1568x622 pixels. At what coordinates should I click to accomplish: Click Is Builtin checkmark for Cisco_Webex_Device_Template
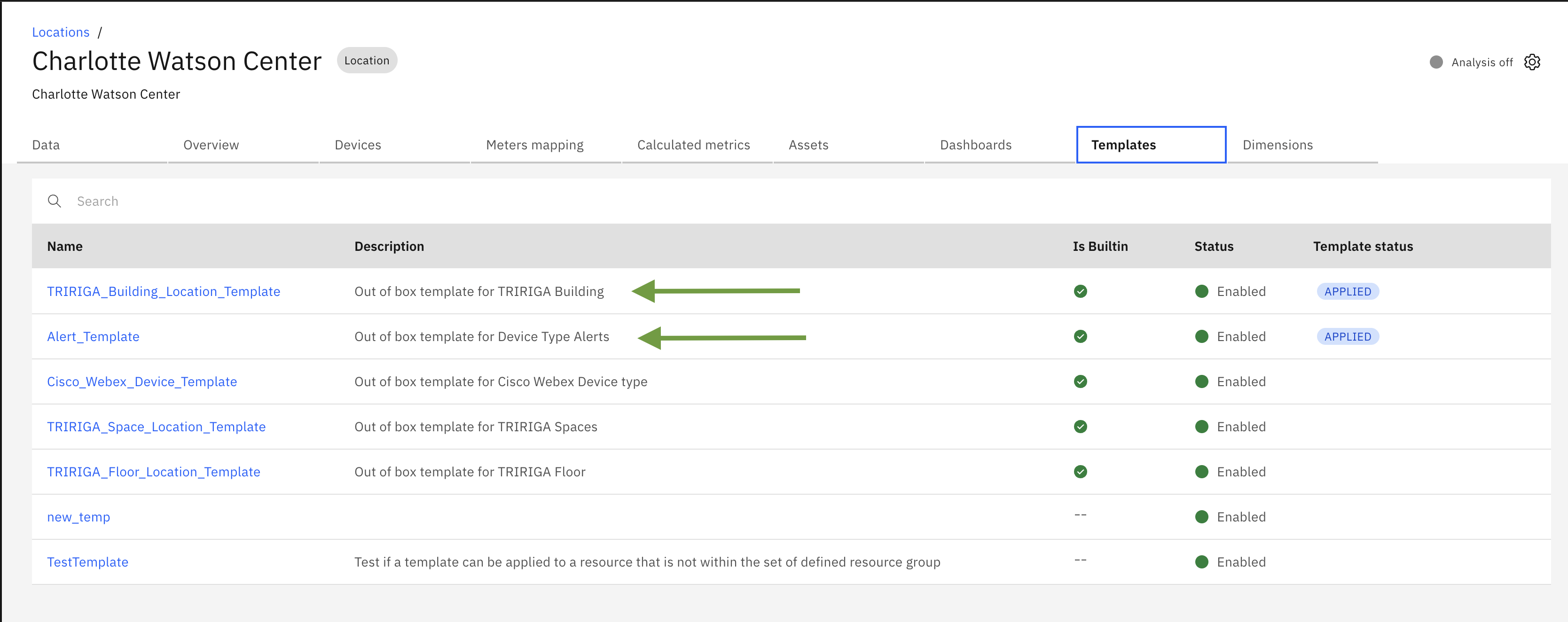1081,381
